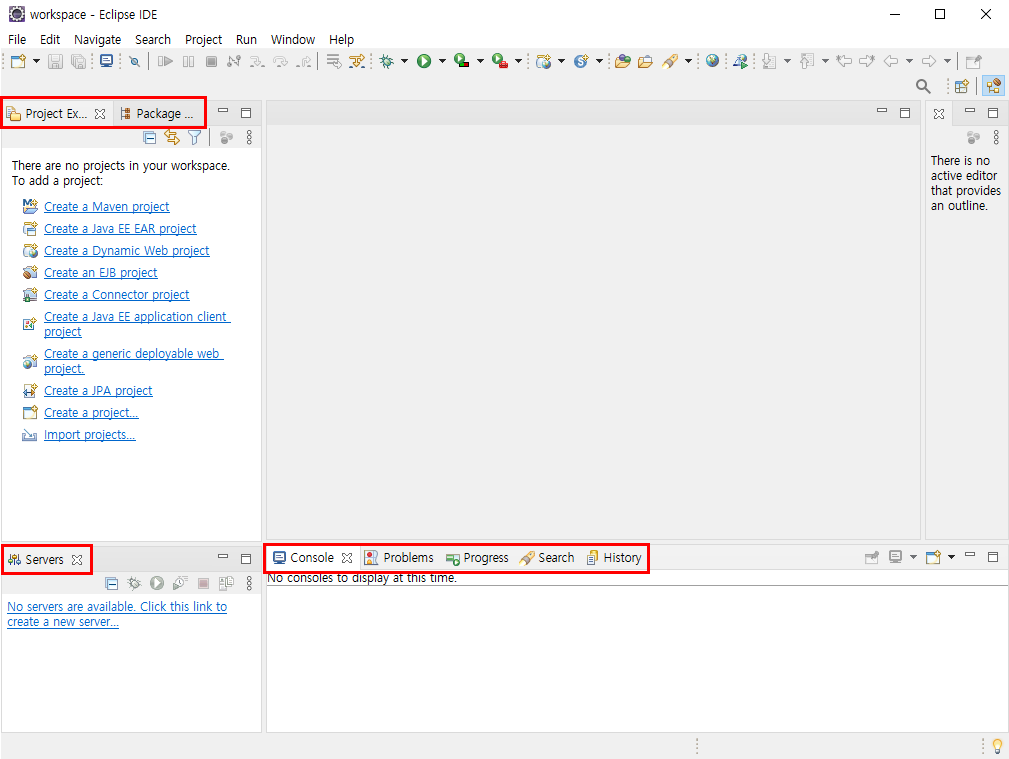Click the magnifier Quick Access search icon

tap(923, 86)
